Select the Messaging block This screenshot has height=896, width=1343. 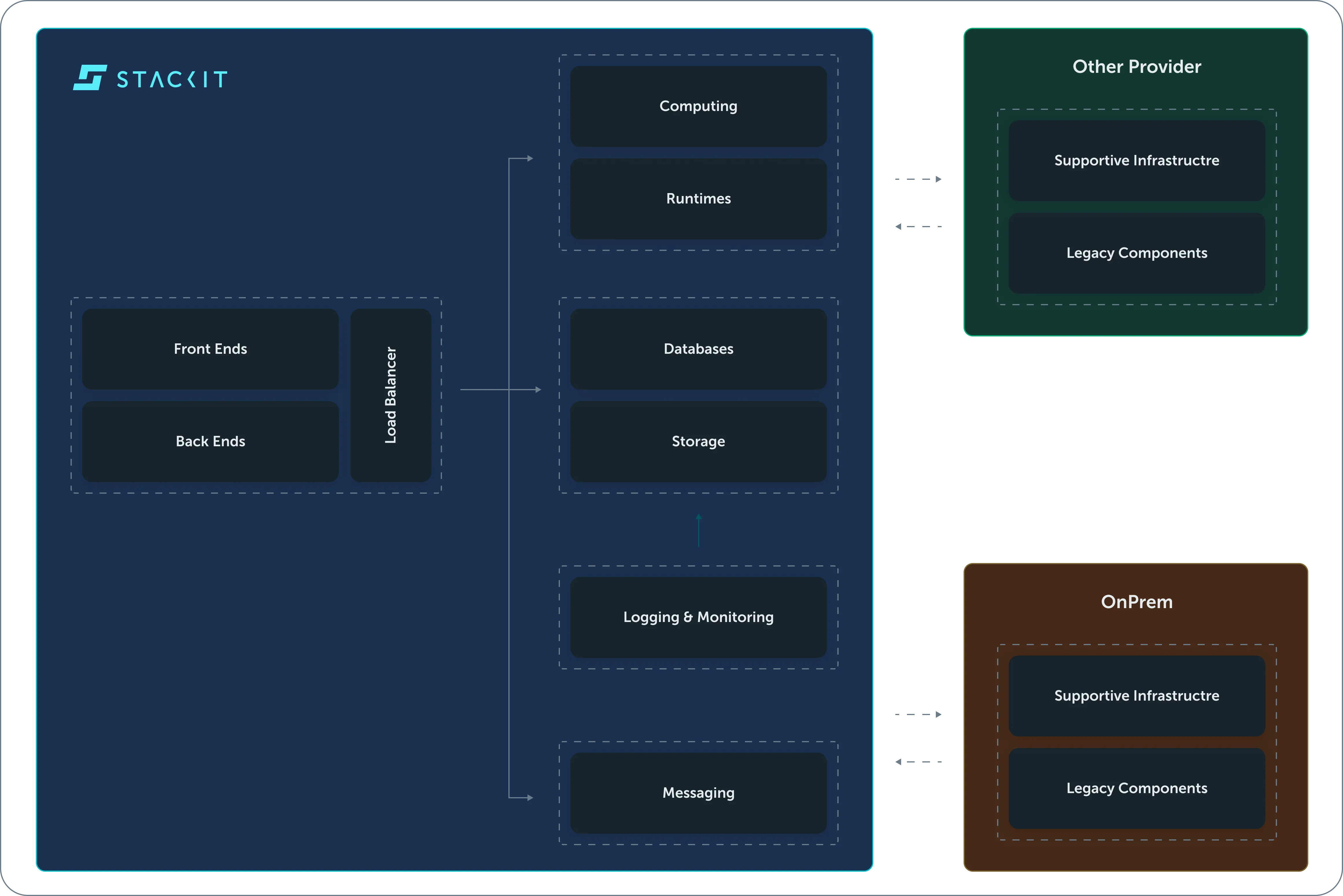click(698, 793)
